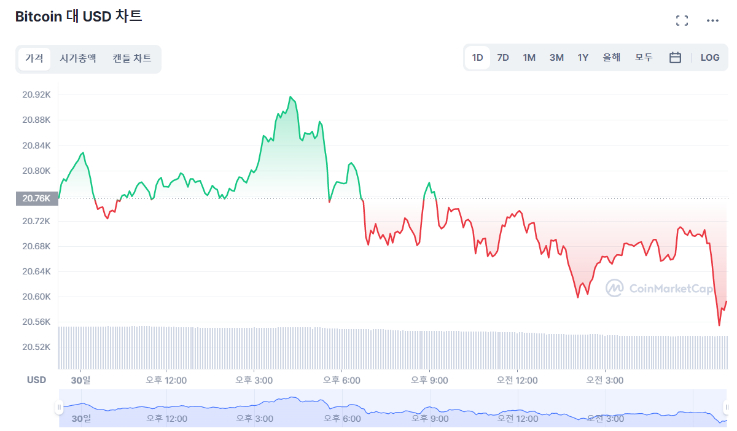Switch to the 시가총액 tab
This screenshot has width=737, height=431.
click(x=78, y=59)
